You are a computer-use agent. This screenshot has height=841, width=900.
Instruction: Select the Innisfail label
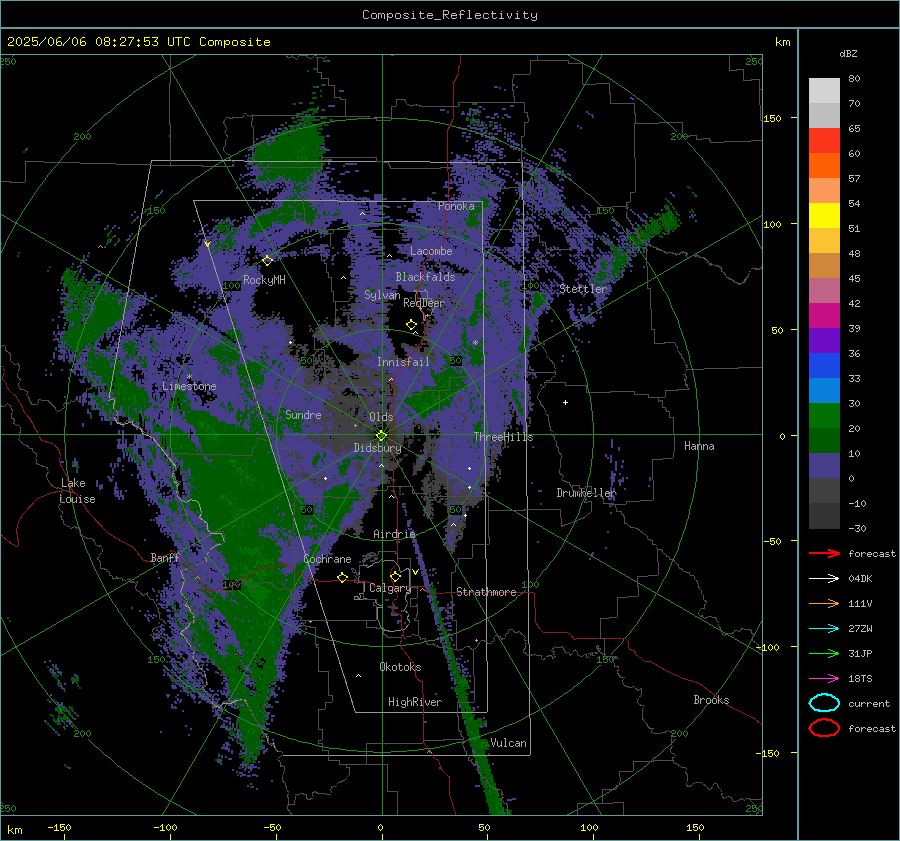coord(403,362)
